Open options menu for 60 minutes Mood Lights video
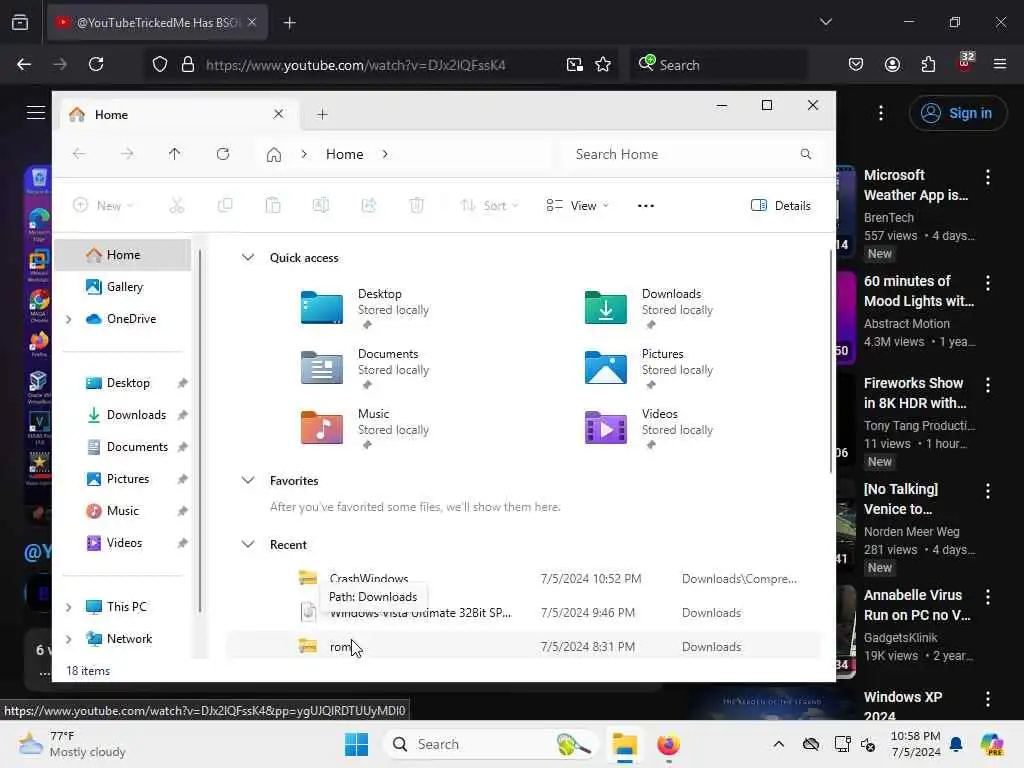This screenshot has width=1024, height=768. pos(988,283)
